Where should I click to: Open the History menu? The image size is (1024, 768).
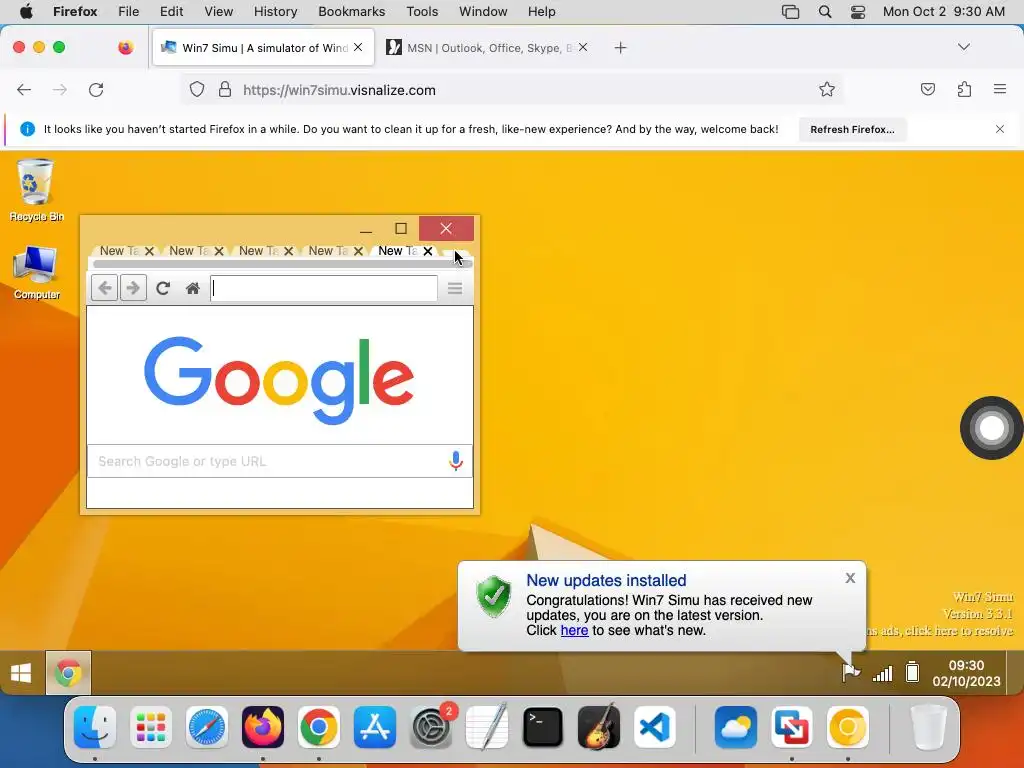275,12
